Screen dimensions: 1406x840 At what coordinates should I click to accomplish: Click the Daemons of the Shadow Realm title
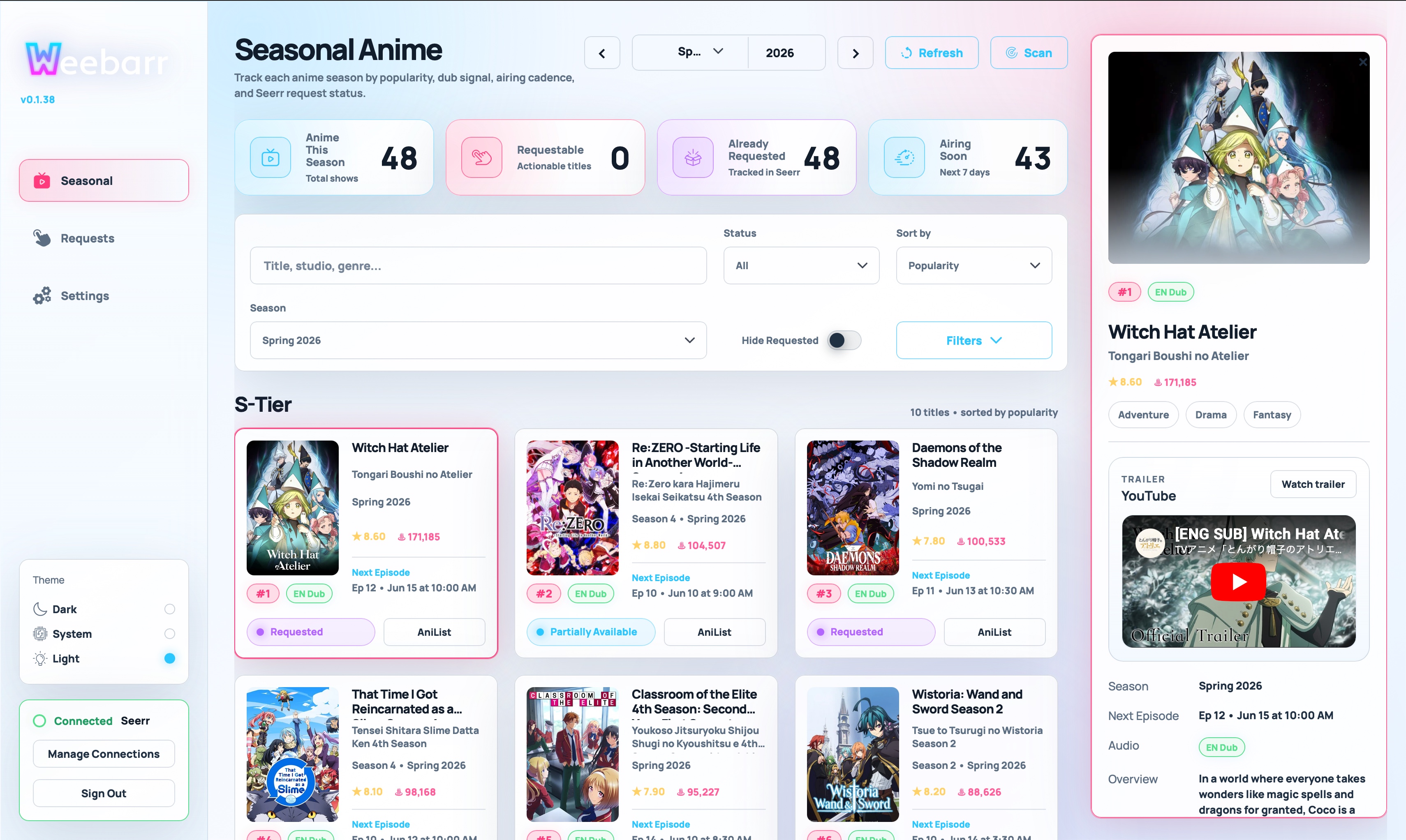click(x=956, y=455)
